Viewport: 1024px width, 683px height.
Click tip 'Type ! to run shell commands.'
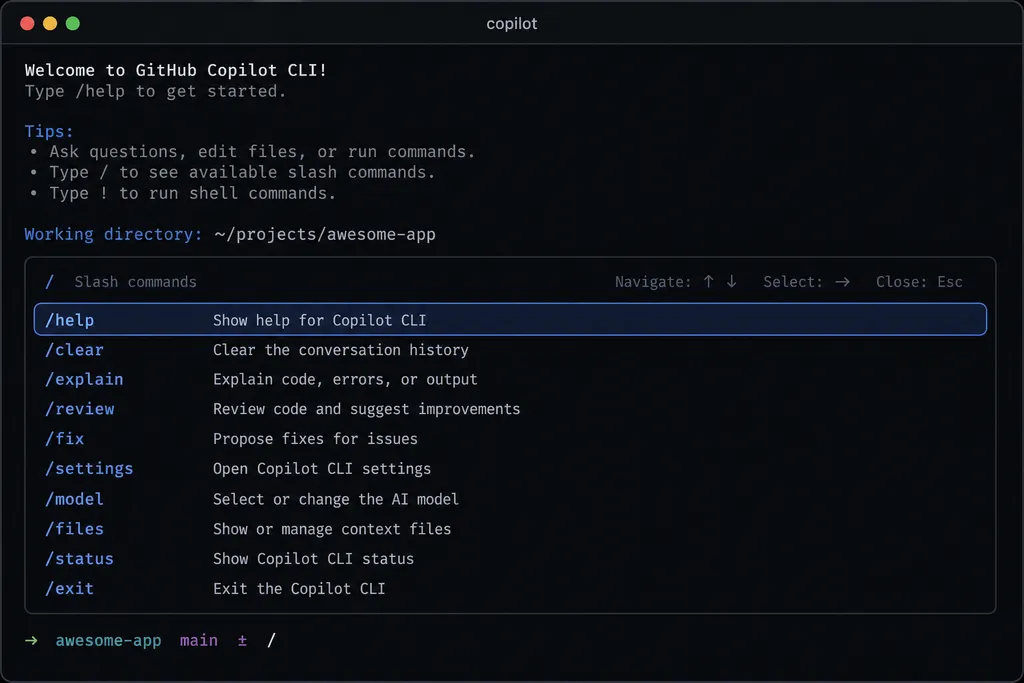tap(193, 193)
